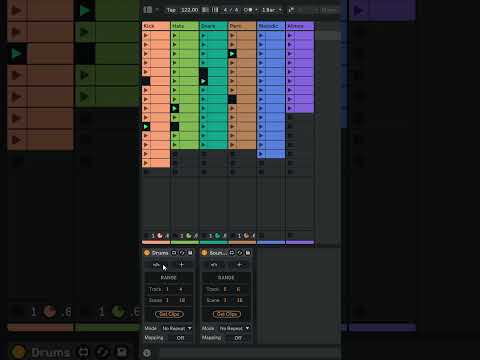This screenshot has height=360, width=480.
Task: Click the plus icon in Soun... device
Action: [x=239, y=265]
